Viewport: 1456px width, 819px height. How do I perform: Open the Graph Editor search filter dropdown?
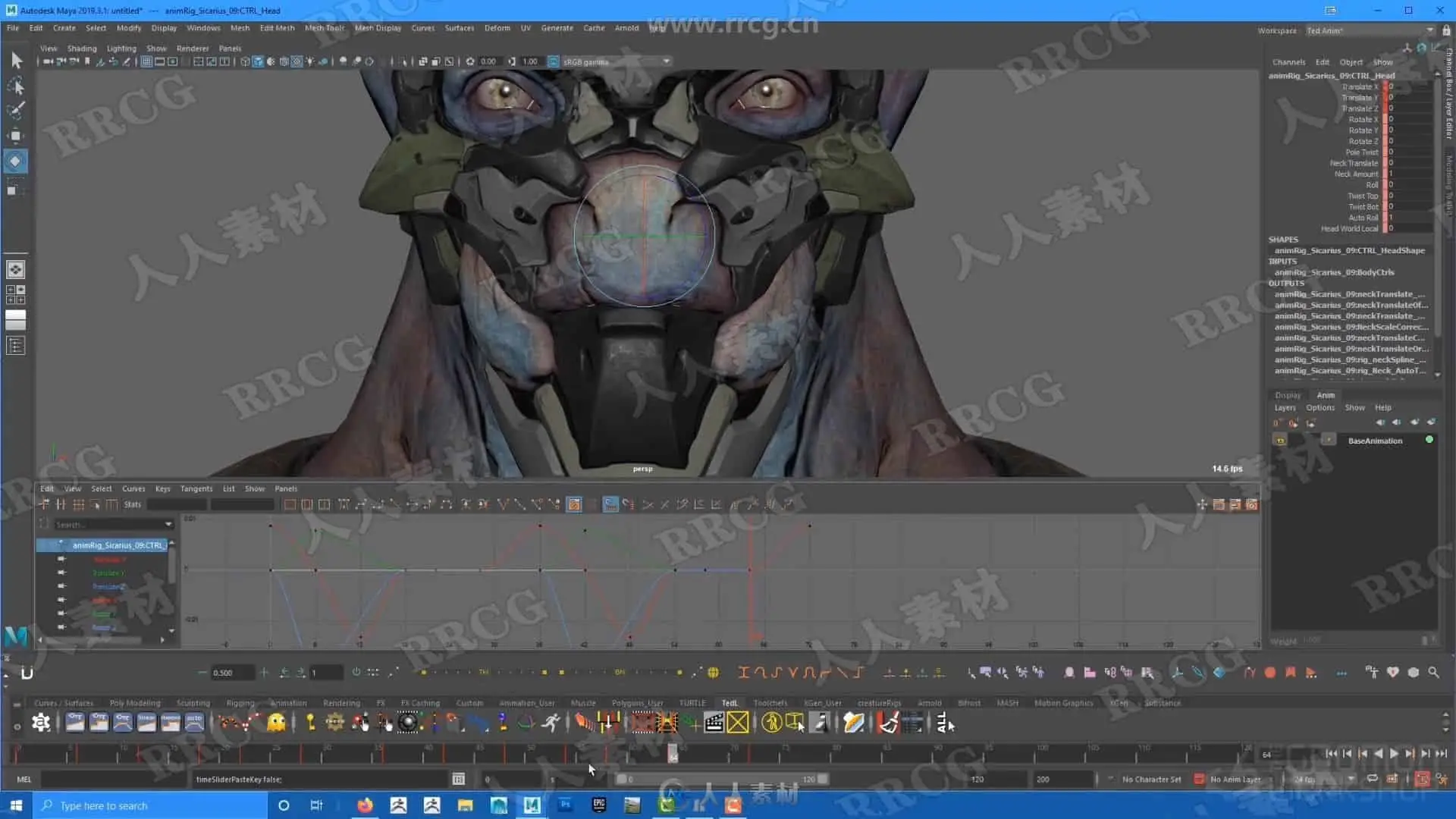(x=168, y=525)
